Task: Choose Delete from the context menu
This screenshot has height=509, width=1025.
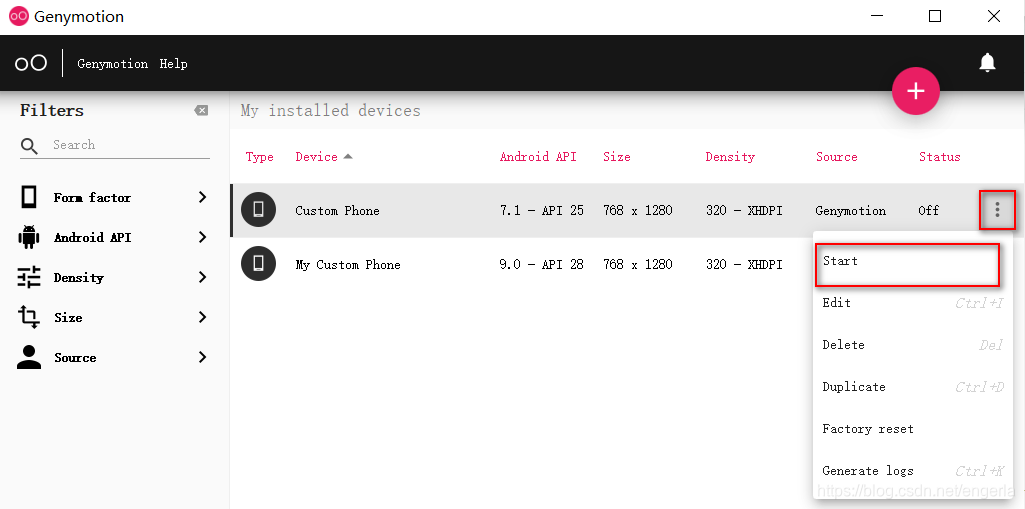Action: coord(913,345)
